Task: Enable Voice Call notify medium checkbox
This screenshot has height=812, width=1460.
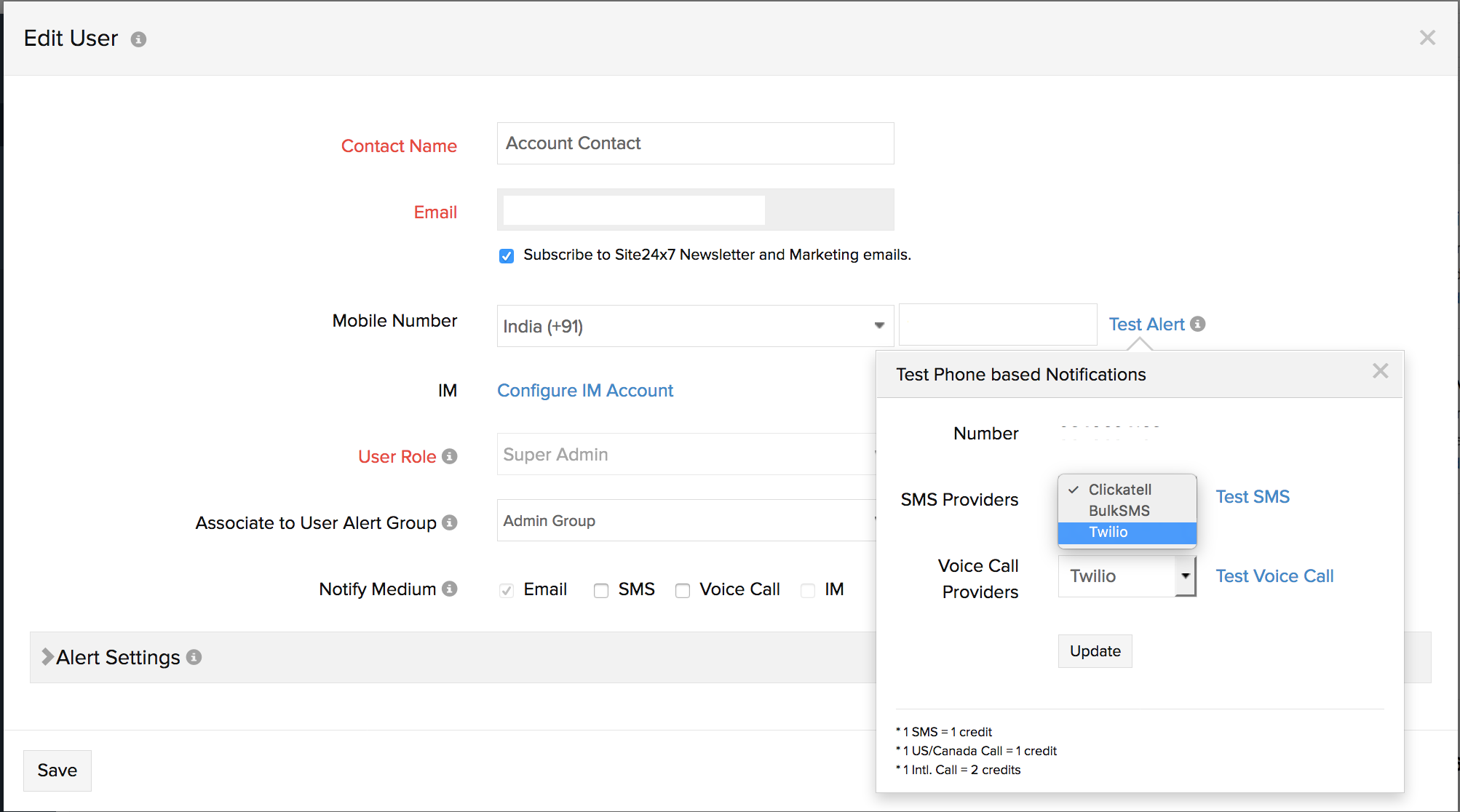Action: (683, 590)
